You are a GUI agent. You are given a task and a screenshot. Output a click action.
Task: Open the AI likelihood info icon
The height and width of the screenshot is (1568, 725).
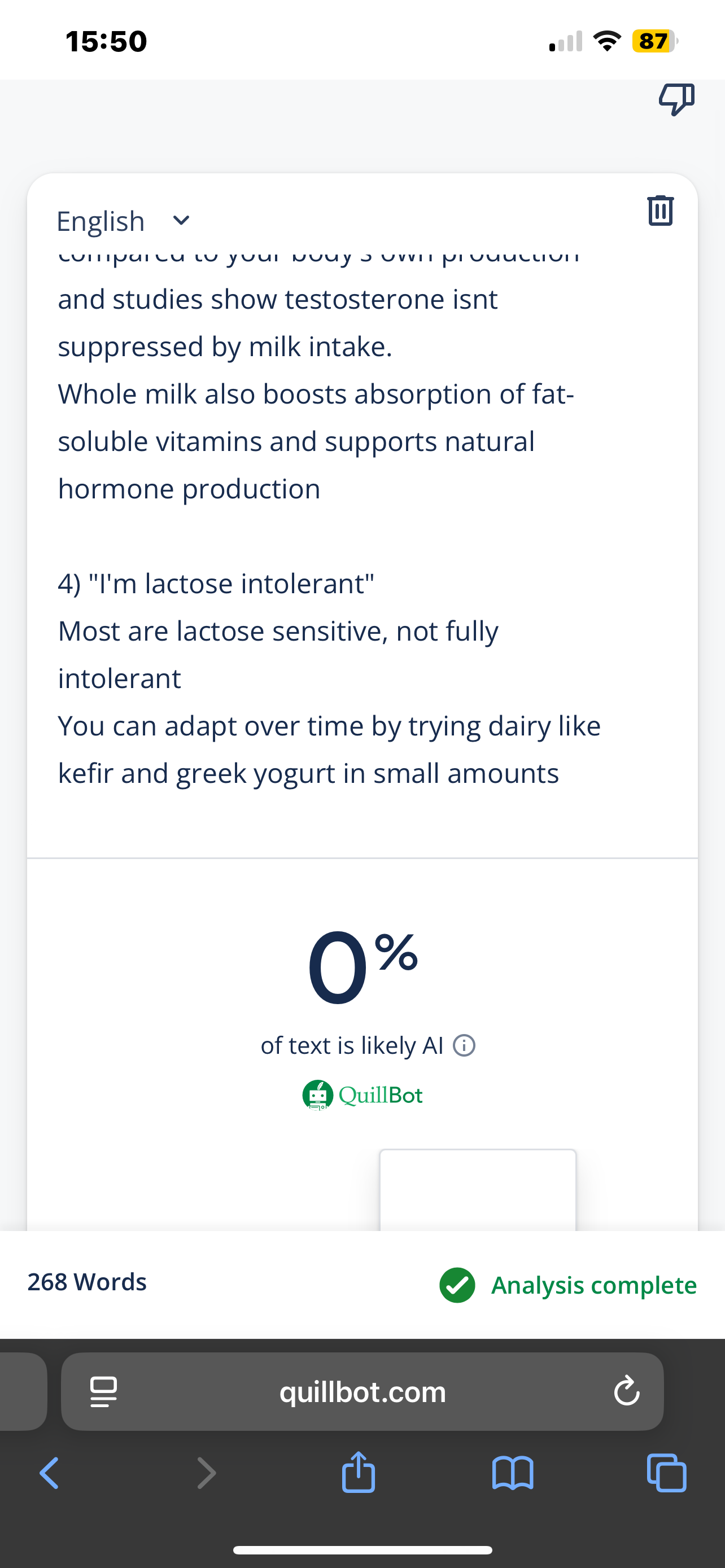click(x=465, y=1046)
